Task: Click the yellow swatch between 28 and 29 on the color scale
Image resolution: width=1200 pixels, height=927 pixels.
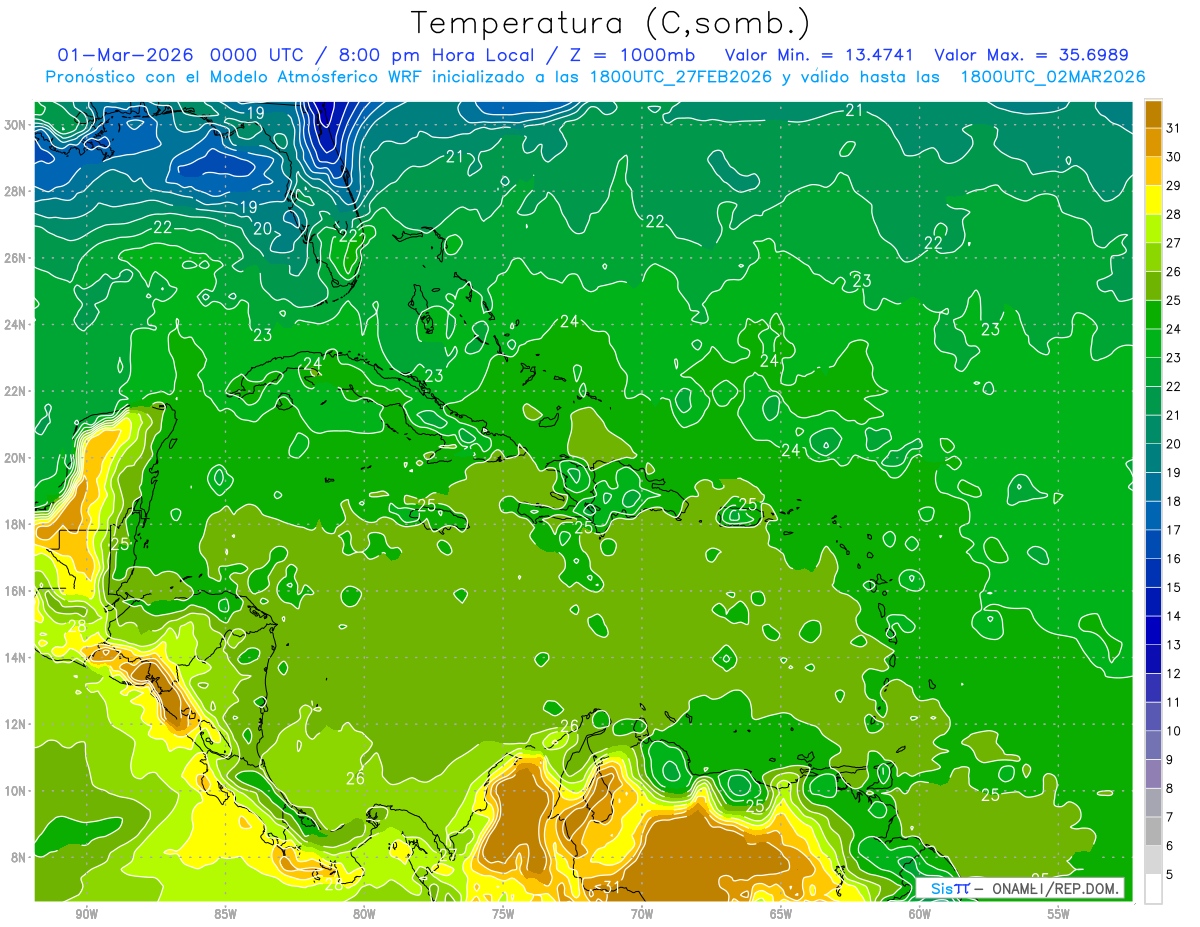Action: point(1153,199)
